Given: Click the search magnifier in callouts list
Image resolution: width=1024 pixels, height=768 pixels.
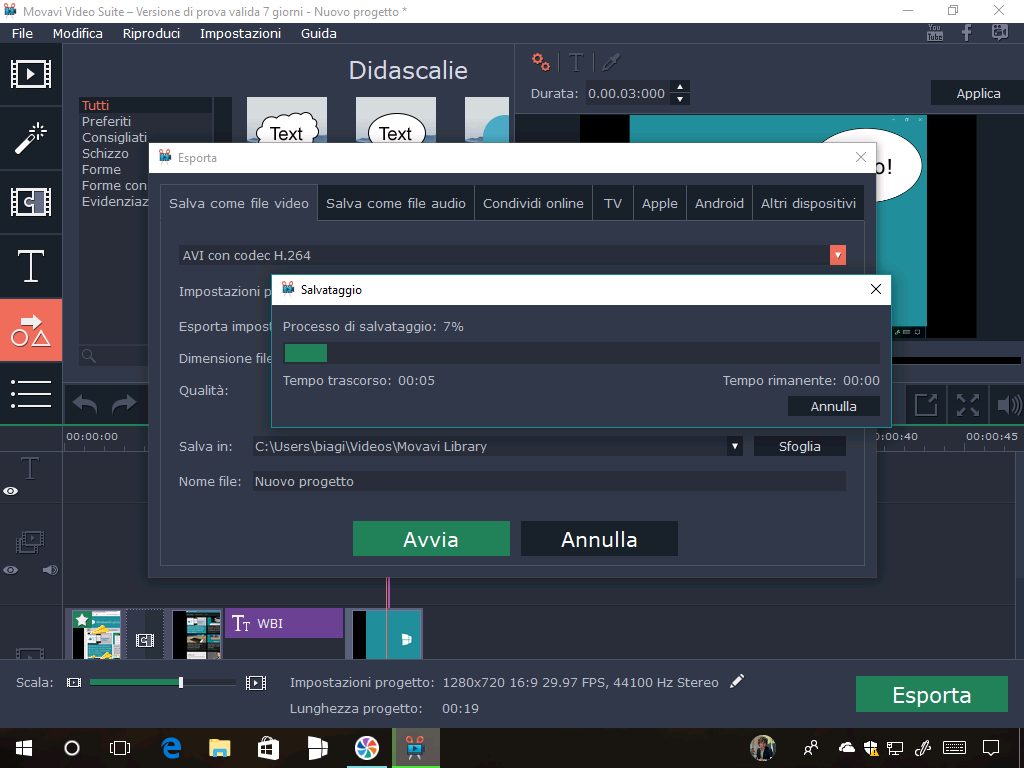Looking at the screenshot, I should (89, 356).
